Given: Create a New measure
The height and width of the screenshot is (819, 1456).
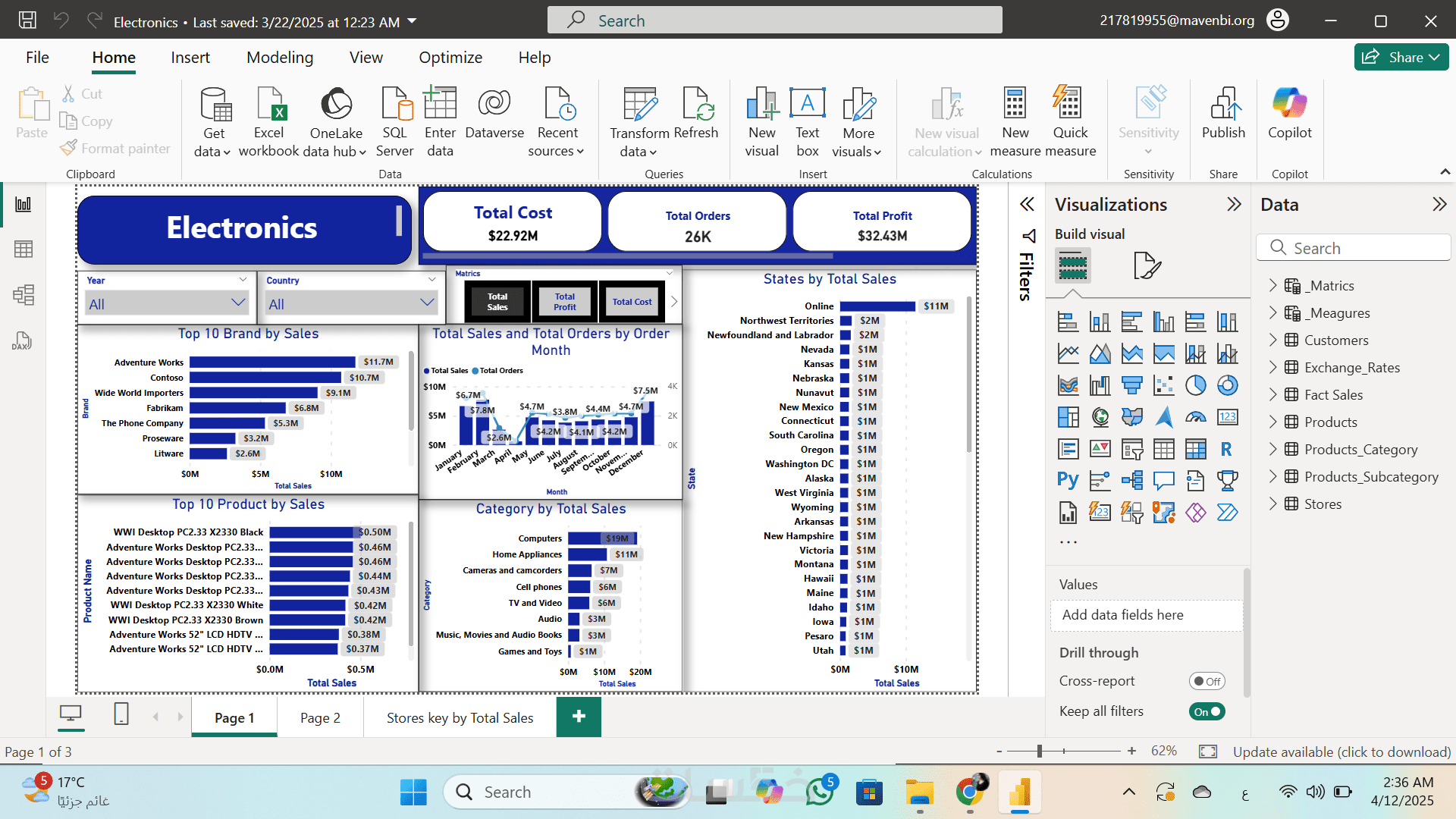Looking at the screenshot, I should coord(1015,121).
